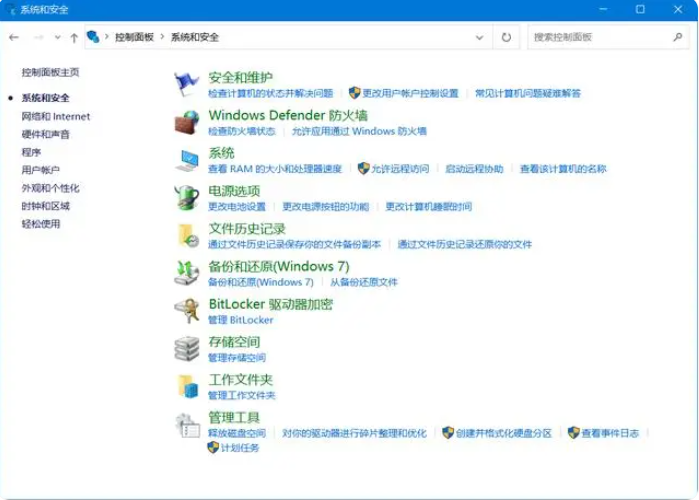Select 网络和 Internet in the sidebar
This screenshot has width=699, height=500.
(x=56, y=116)
